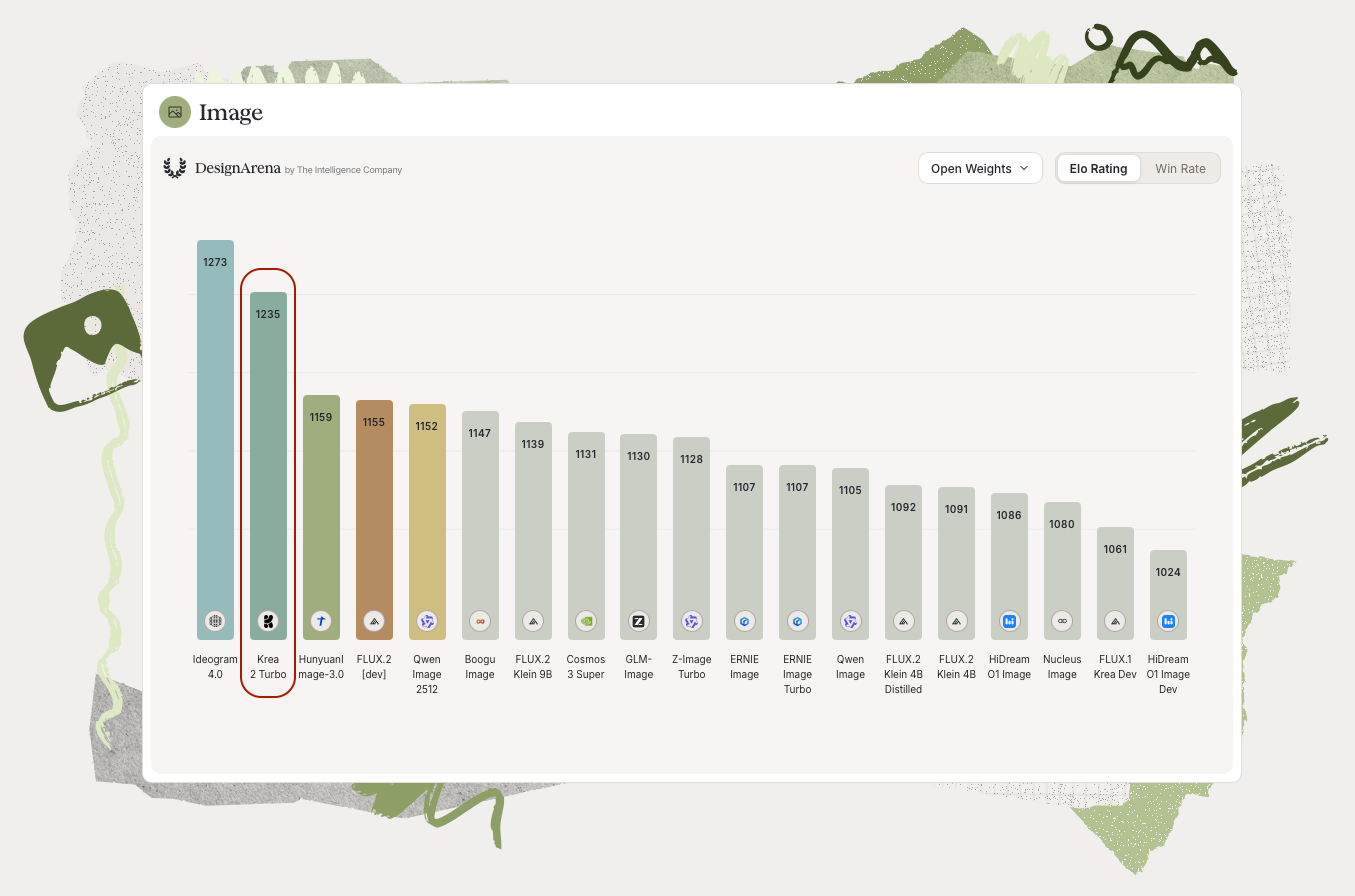This screenshot has height=896, width=1355.
Task: Click the Z-Image Turbo logo icon
Action: 691,621
